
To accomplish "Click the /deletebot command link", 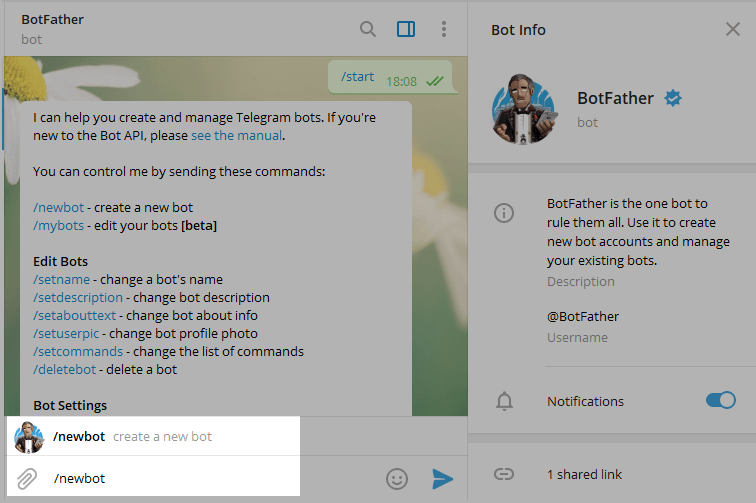I will [x=64, y=369].
